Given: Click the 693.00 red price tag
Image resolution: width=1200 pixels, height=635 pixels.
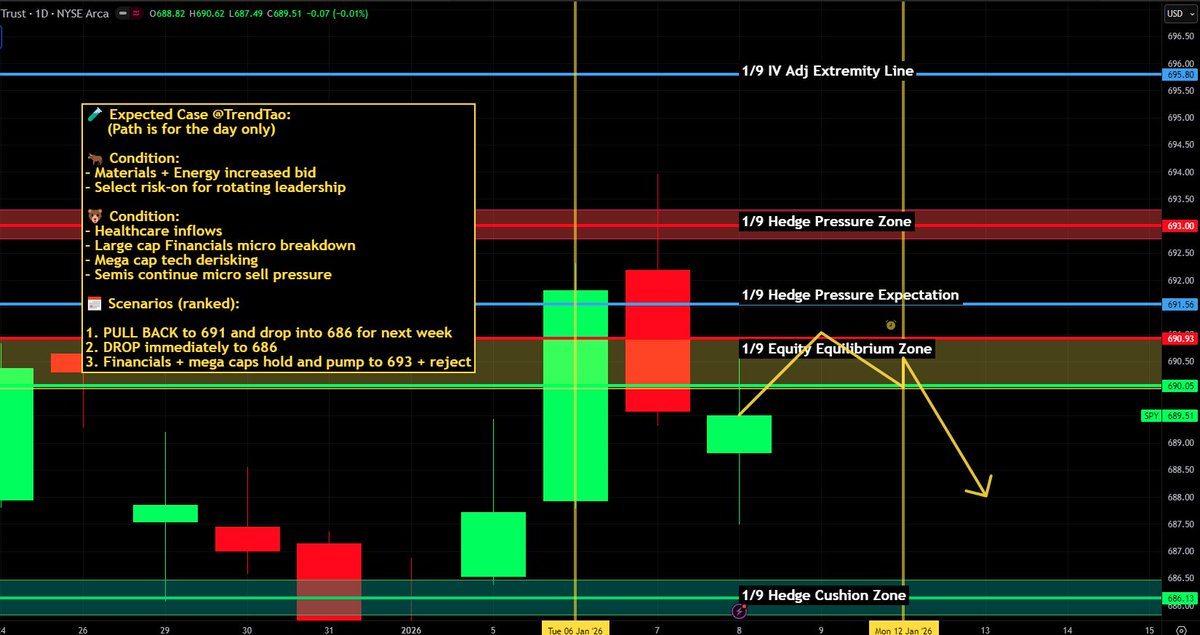Looking at the screenshot, I should [1178, 226].
